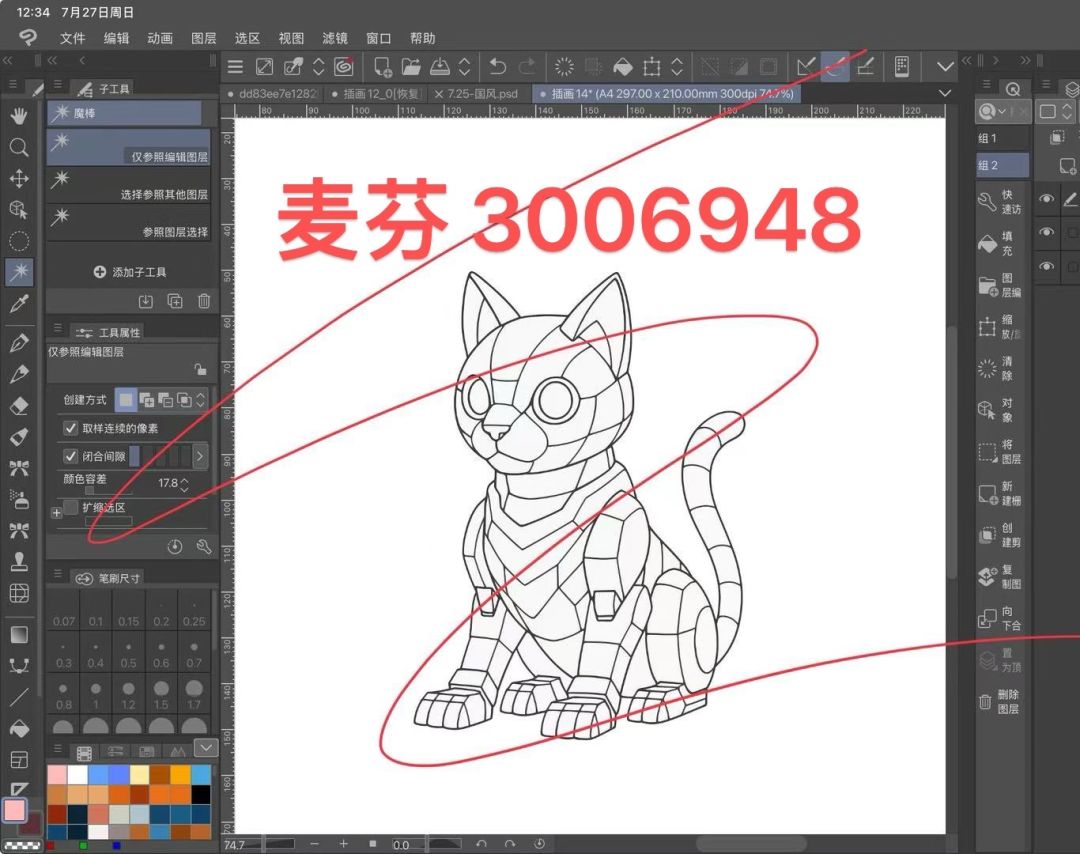Toggle 取样连续的像素 checkbox
Screen dimensions: 1080x854
pos(70,428)
